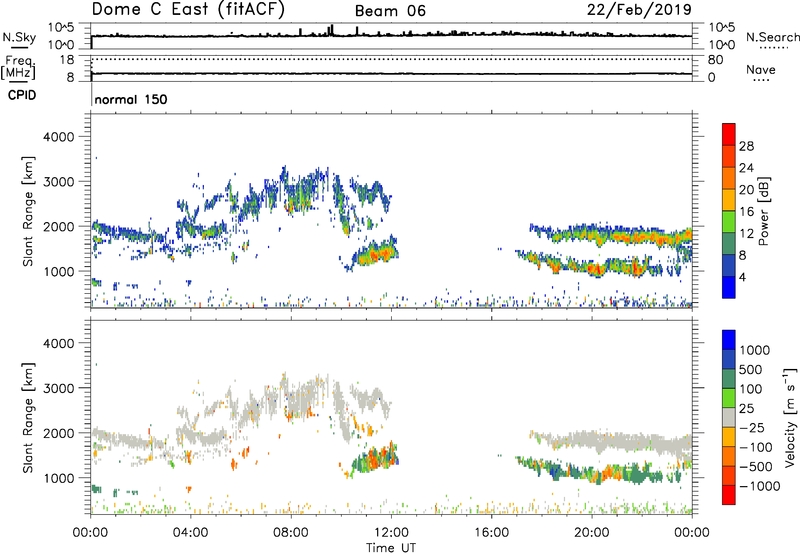Click the grey -25 to 25 Velocity swatch
This screenshot has height=554, width=800.
(x=729, y=417)
